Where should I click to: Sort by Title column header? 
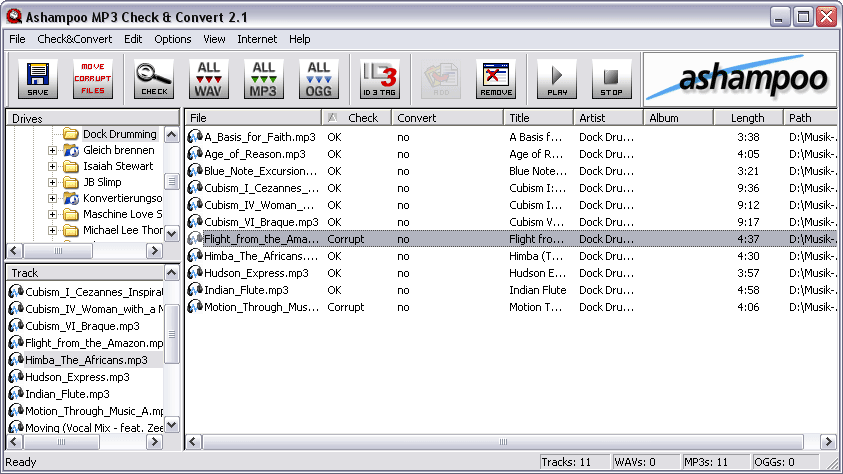[x=538, y=118]
